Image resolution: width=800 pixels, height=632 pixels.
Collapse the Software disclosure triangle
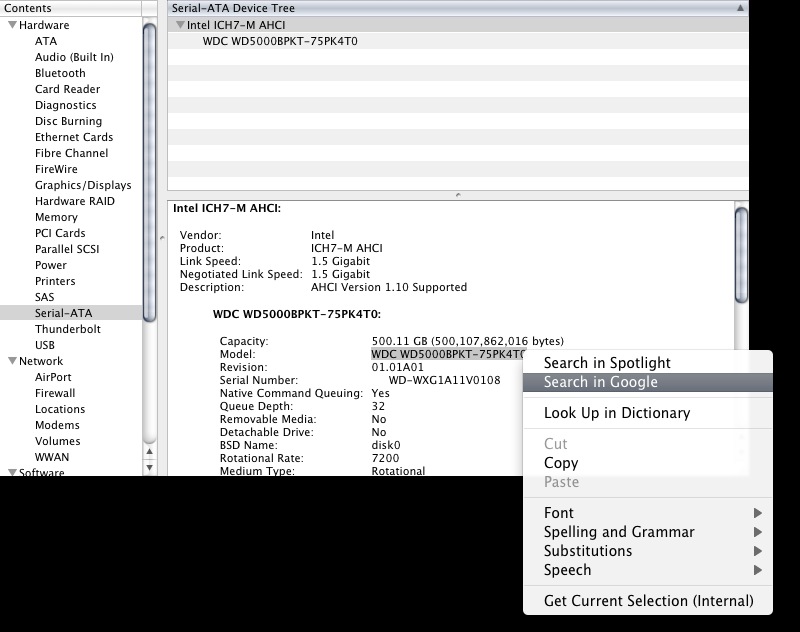[x=12, y=472]
